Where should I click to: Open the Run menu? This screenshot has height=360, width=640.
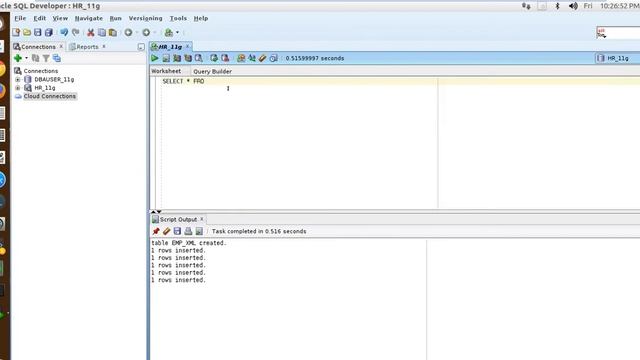pyautogui.click(x=116, y=18)
